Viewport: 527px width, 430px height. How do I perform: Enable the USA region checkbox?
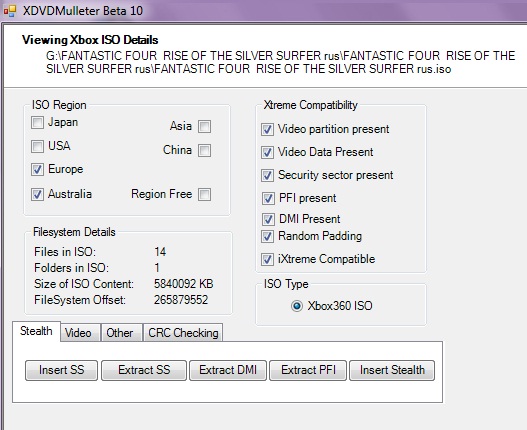pyautogui.click(x=37, y=146)
